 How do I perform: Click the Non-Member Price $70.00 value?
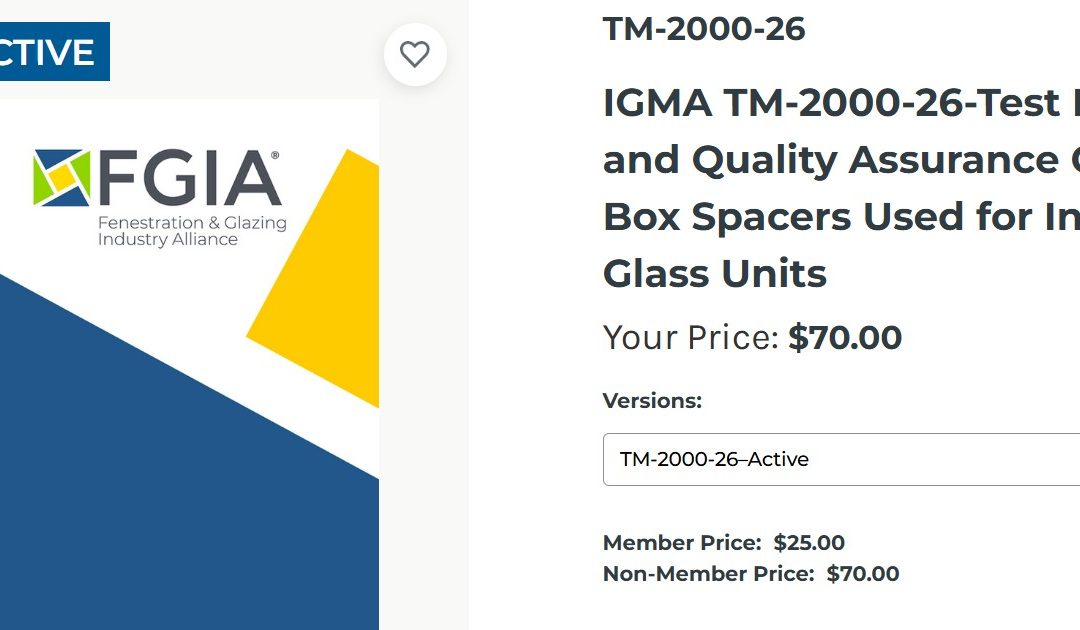point(862,574)
